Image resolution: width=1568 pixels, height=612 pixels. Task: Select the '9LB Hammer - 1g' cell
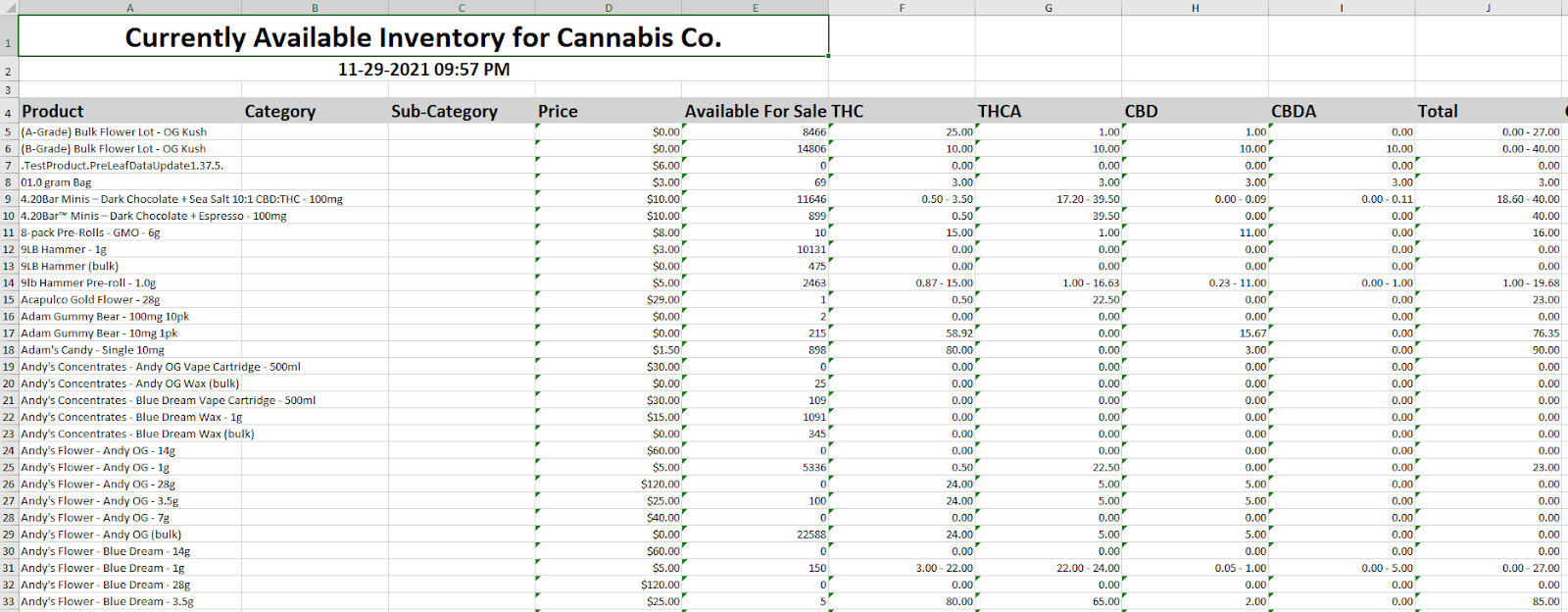[130, 249]
